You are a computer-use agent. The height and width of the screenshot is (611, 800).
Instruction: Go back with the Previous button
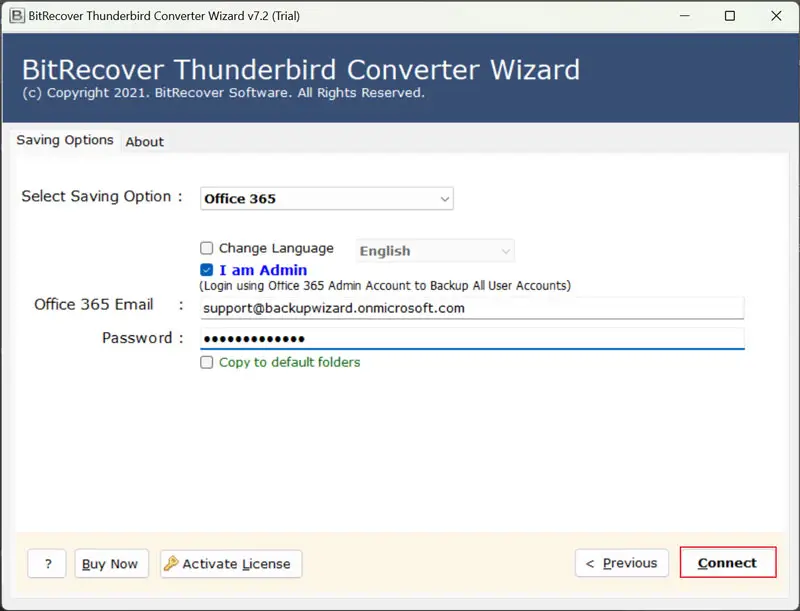621,563
